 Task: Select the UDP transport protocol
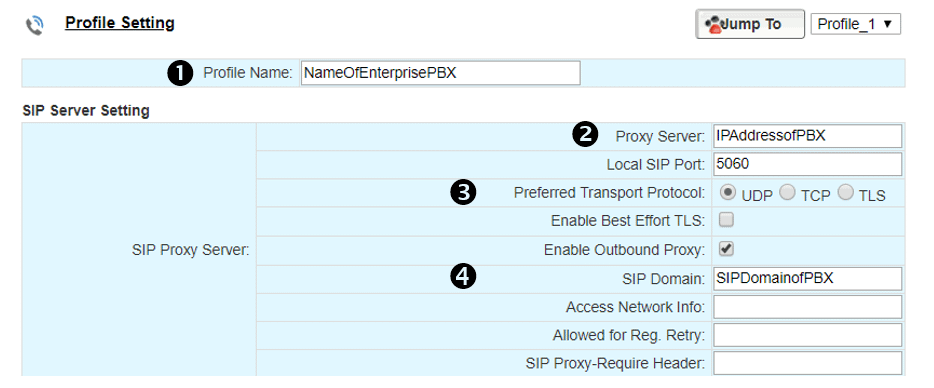[x=727, y=193]
